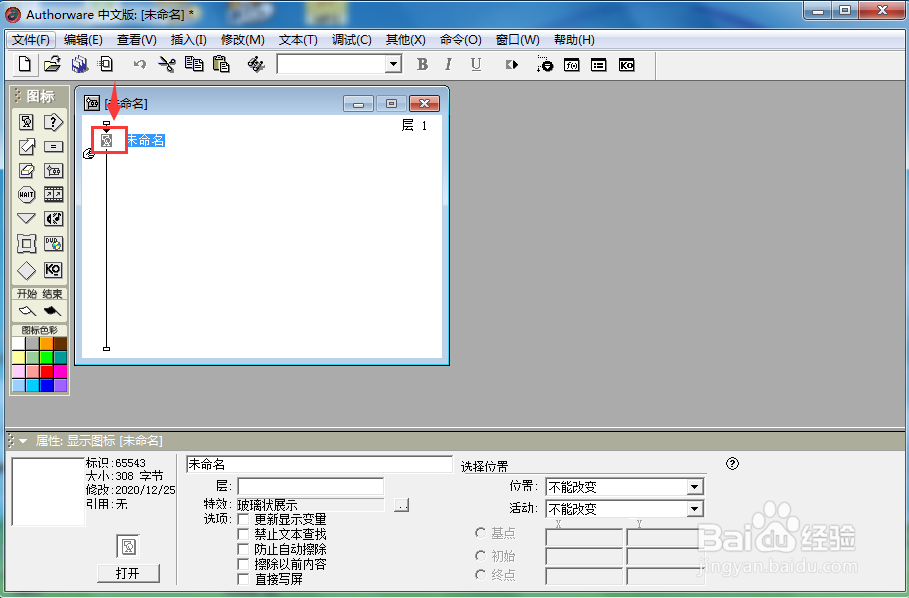
Task: Open Find with the binoculars icon
Action: (x=256, y=64)
